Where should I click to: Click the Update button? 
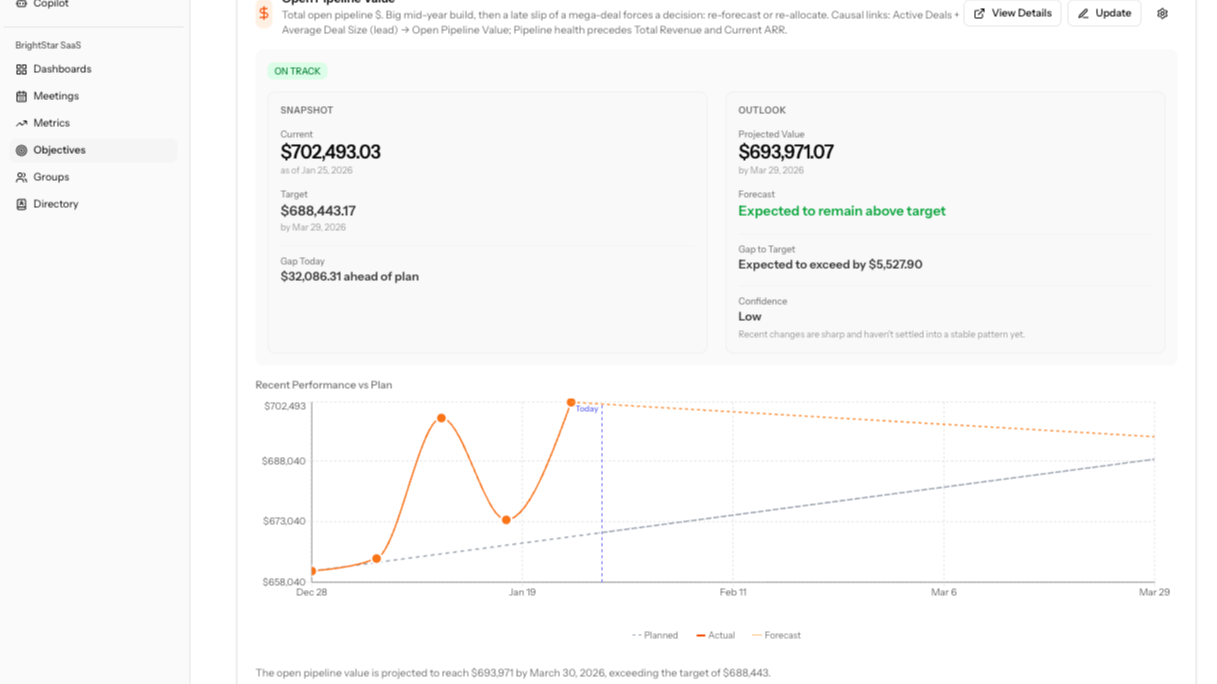click(1104, 13)
